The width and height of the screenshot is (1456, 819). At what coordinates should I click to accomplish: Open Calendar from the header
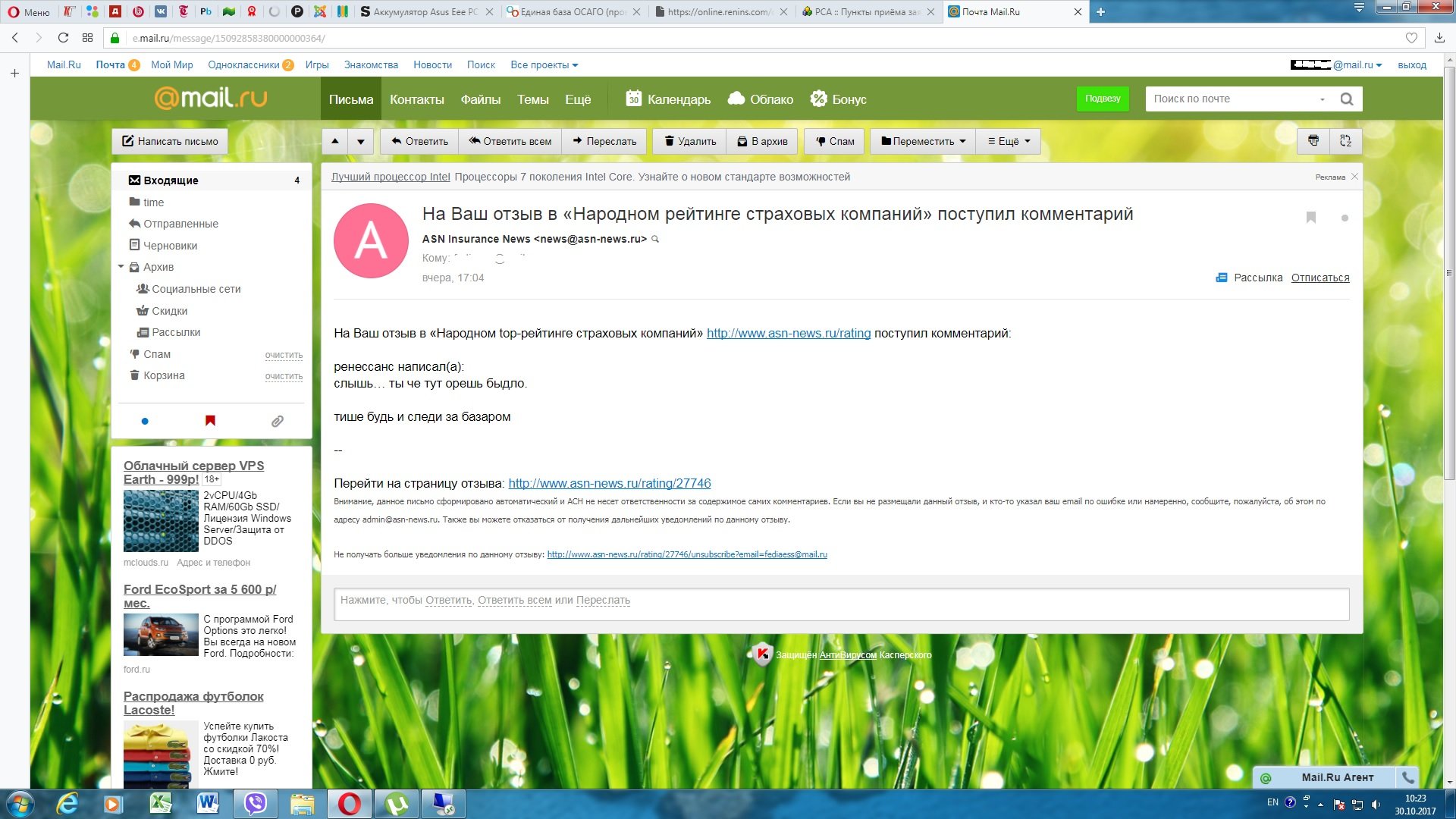point(667,99)
